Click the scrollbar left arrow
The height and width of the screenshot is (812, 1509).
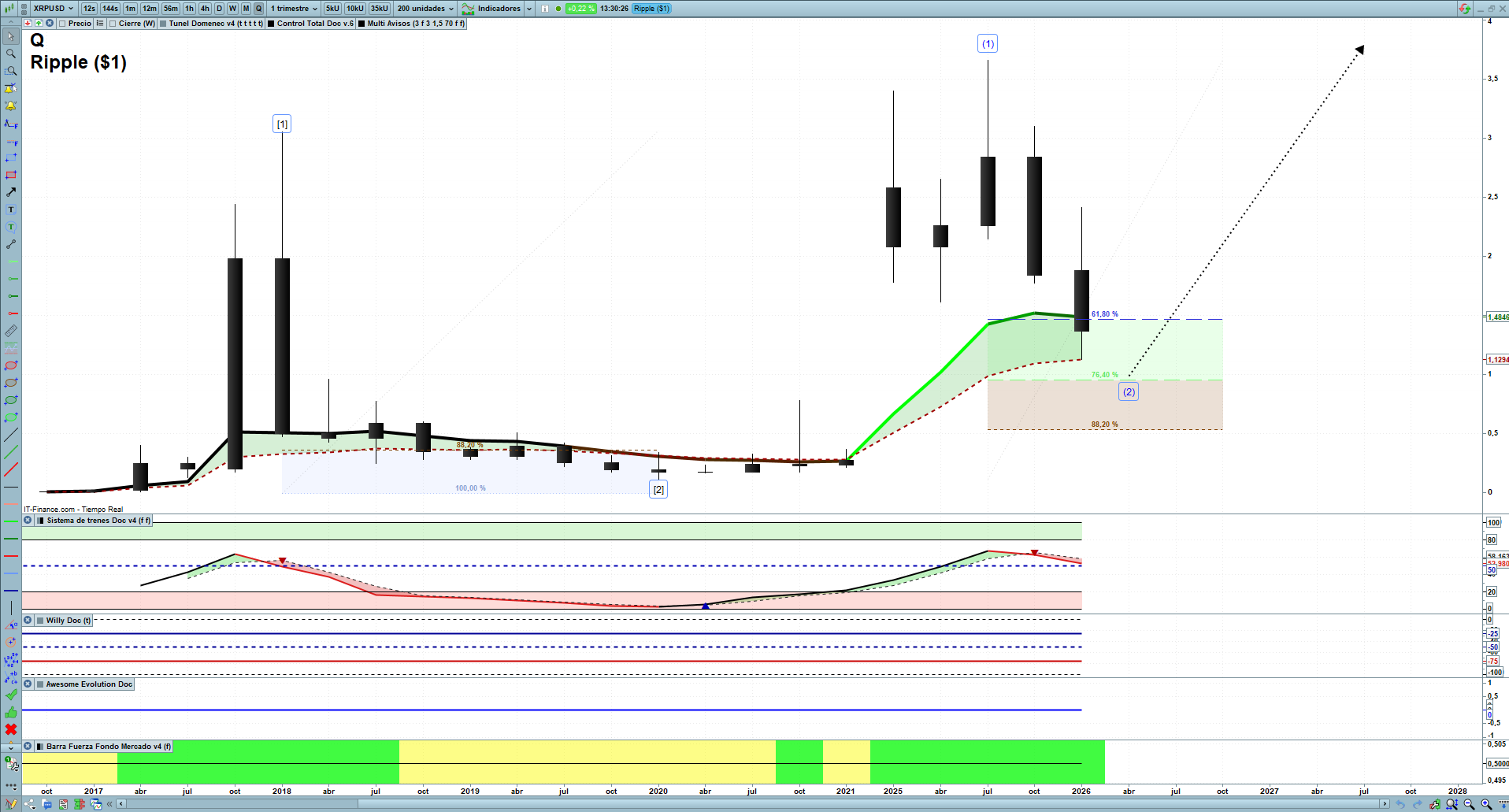(x=120, y=804)
